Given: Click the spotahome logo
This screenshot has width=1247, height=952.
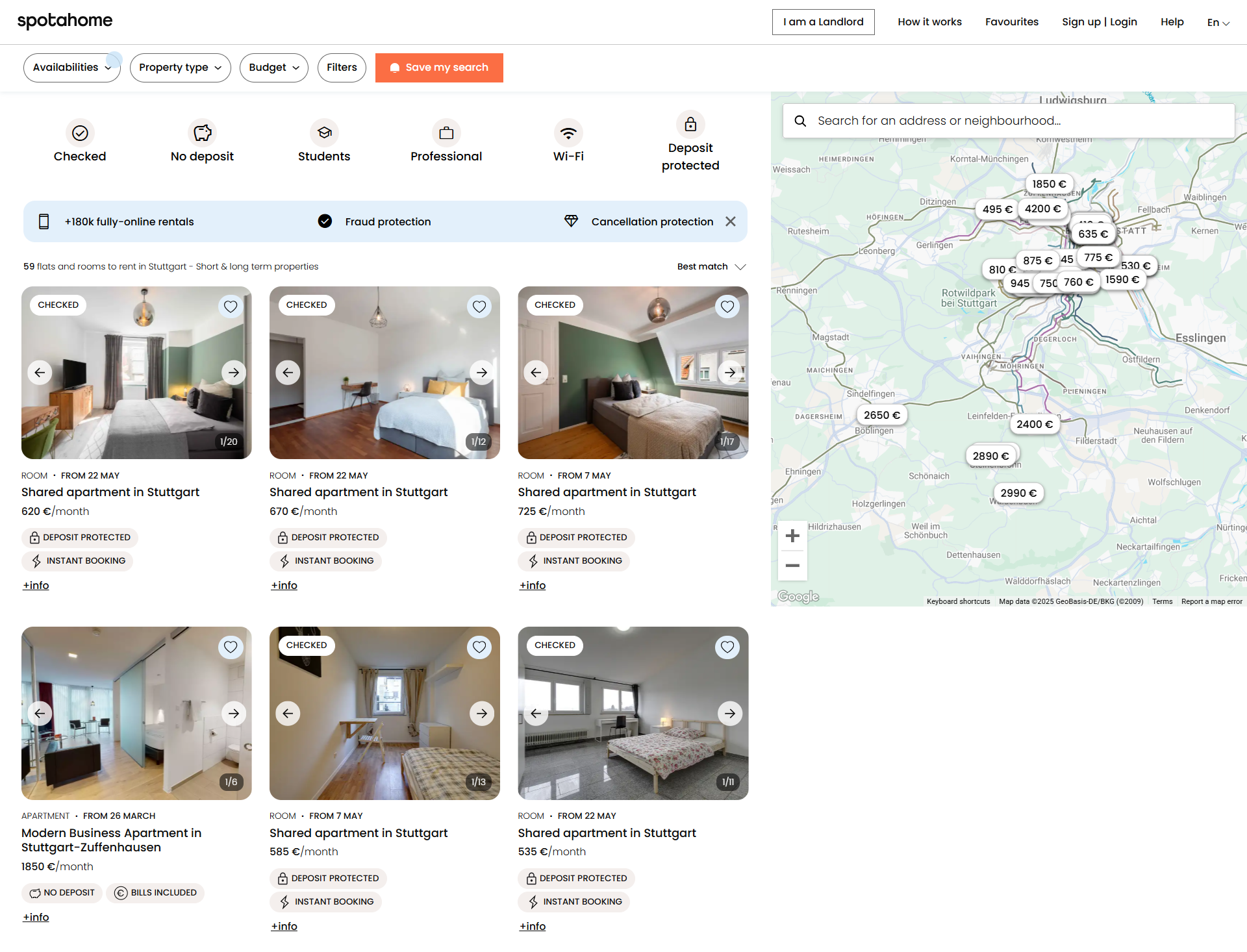Looking at the screenshot, I should [65, 21].
